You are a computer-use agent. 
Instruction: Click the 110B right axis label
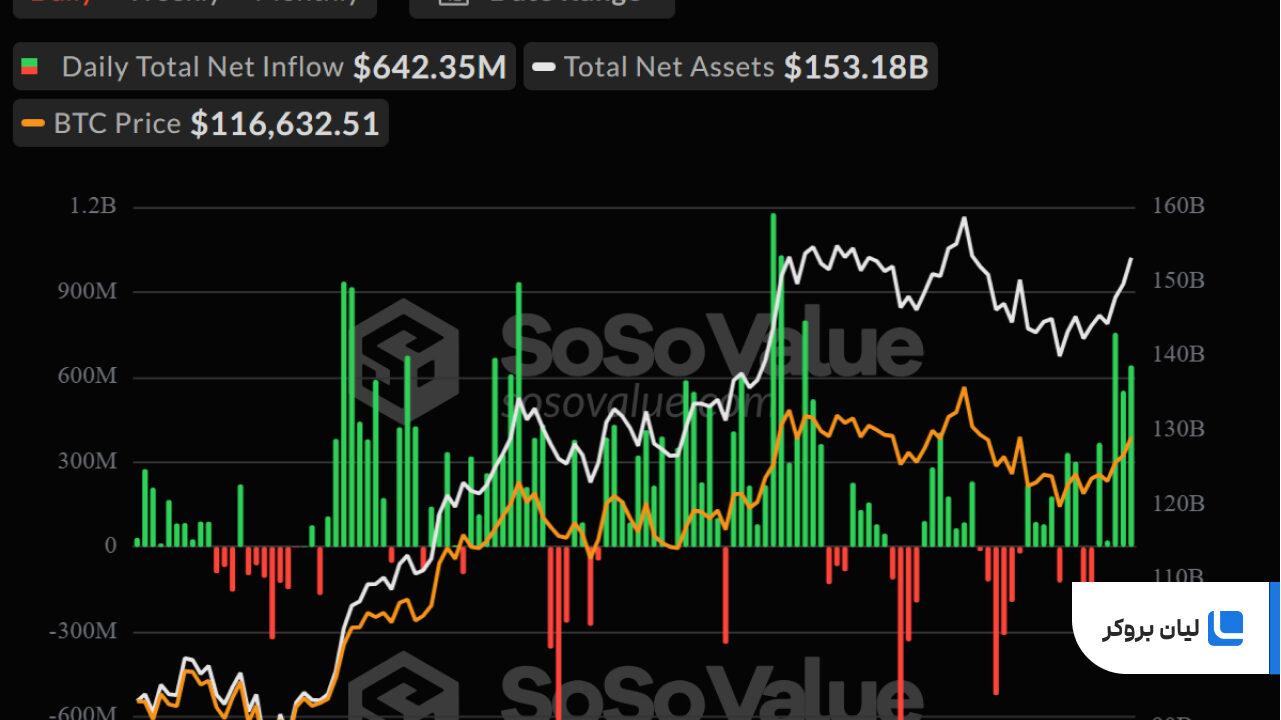(x=1178, y=577)
